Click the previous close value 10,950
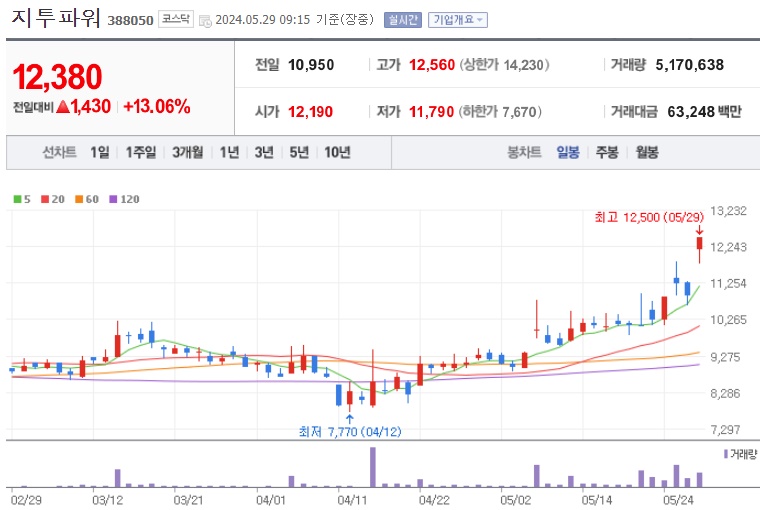 point(311,64)
